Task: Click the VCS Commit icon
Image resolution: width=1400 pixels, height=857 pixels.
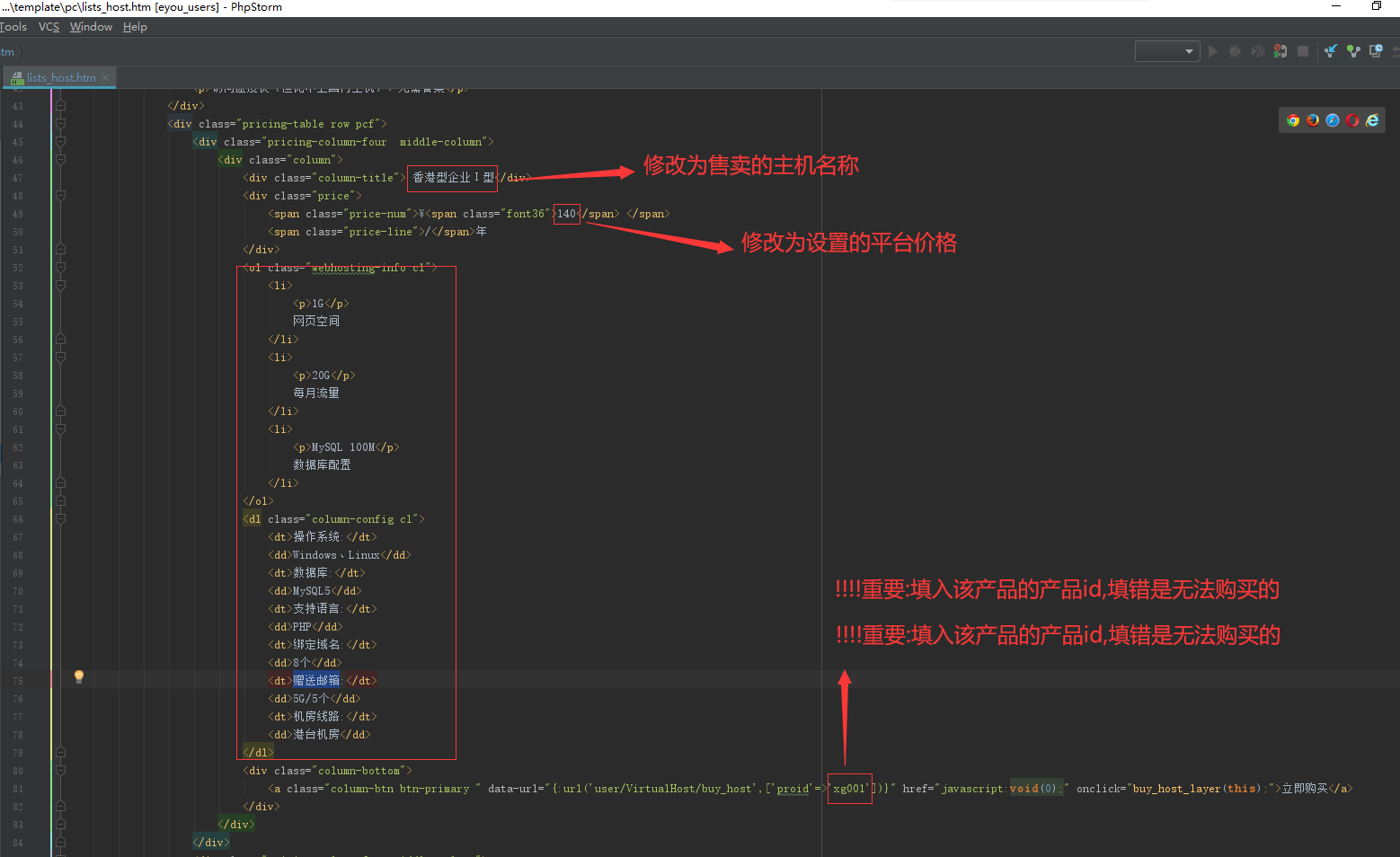Action: [x=1353, y=51]
